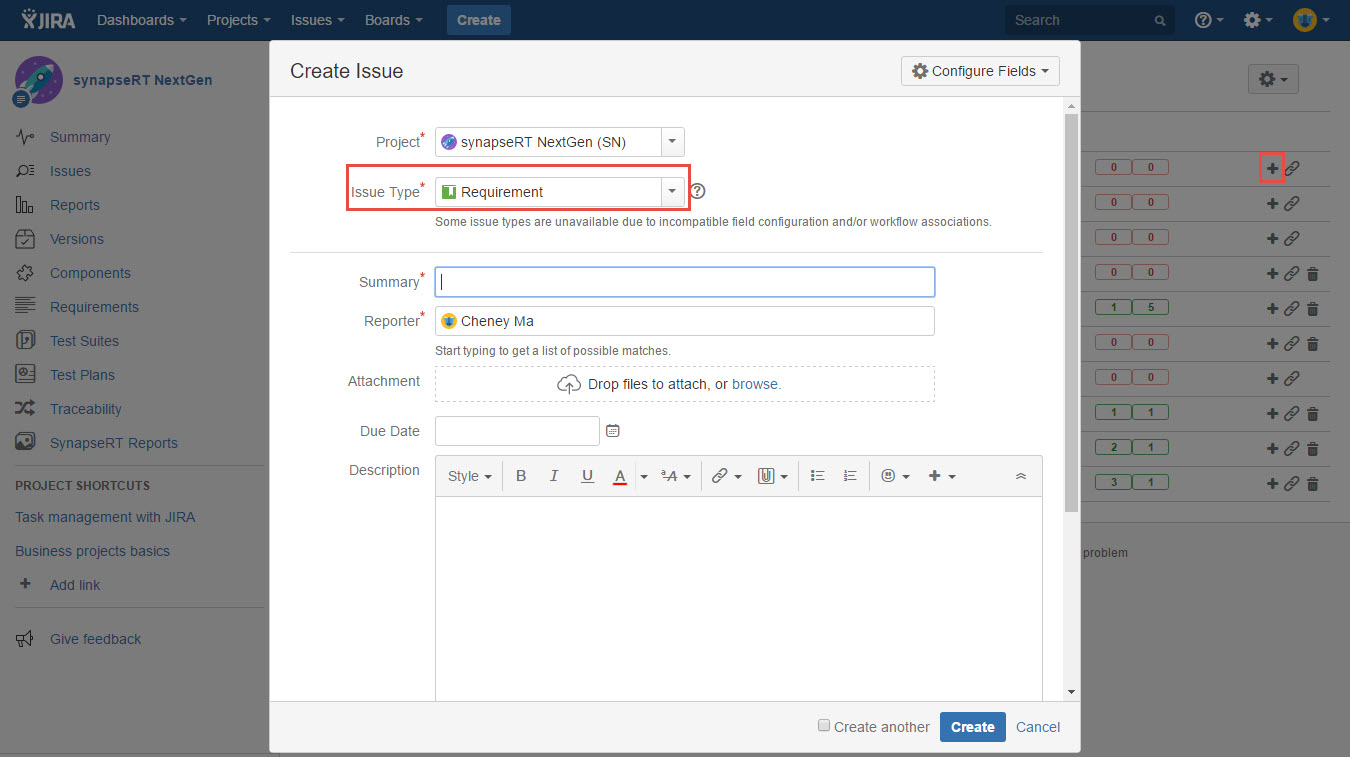Click the Reporter field showing Cheney Ma
Viewport: 1350px width, 757px height.
pos(685,321)
